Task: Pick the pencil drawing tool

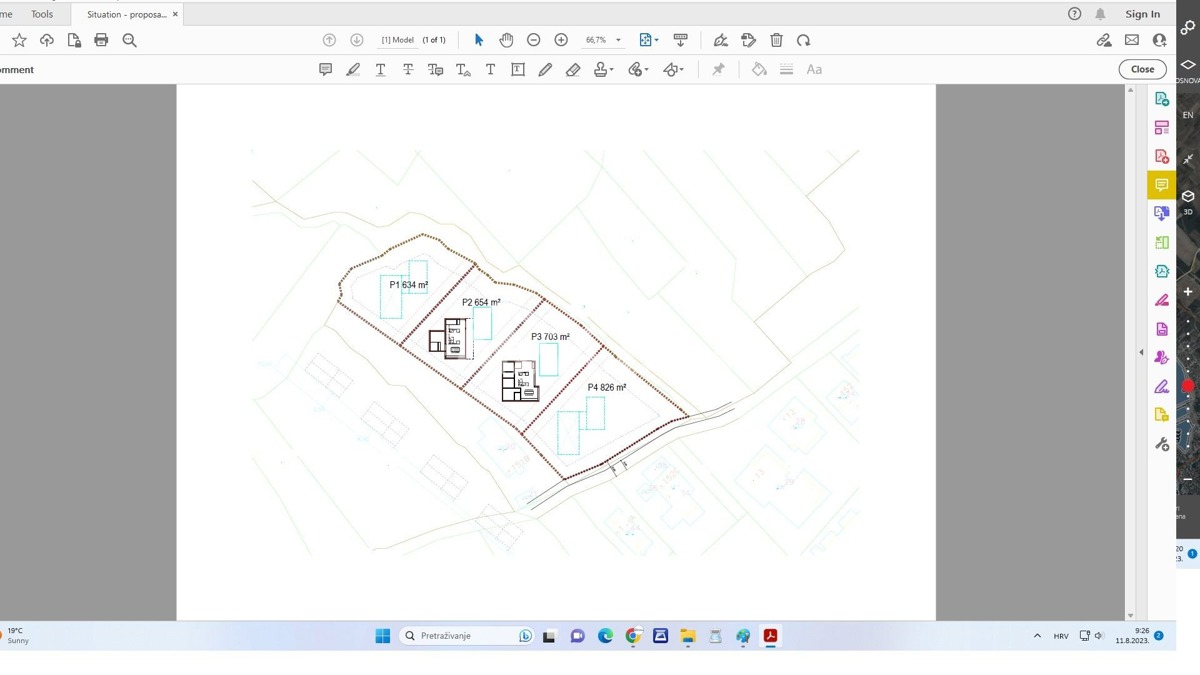Action: 545,69
